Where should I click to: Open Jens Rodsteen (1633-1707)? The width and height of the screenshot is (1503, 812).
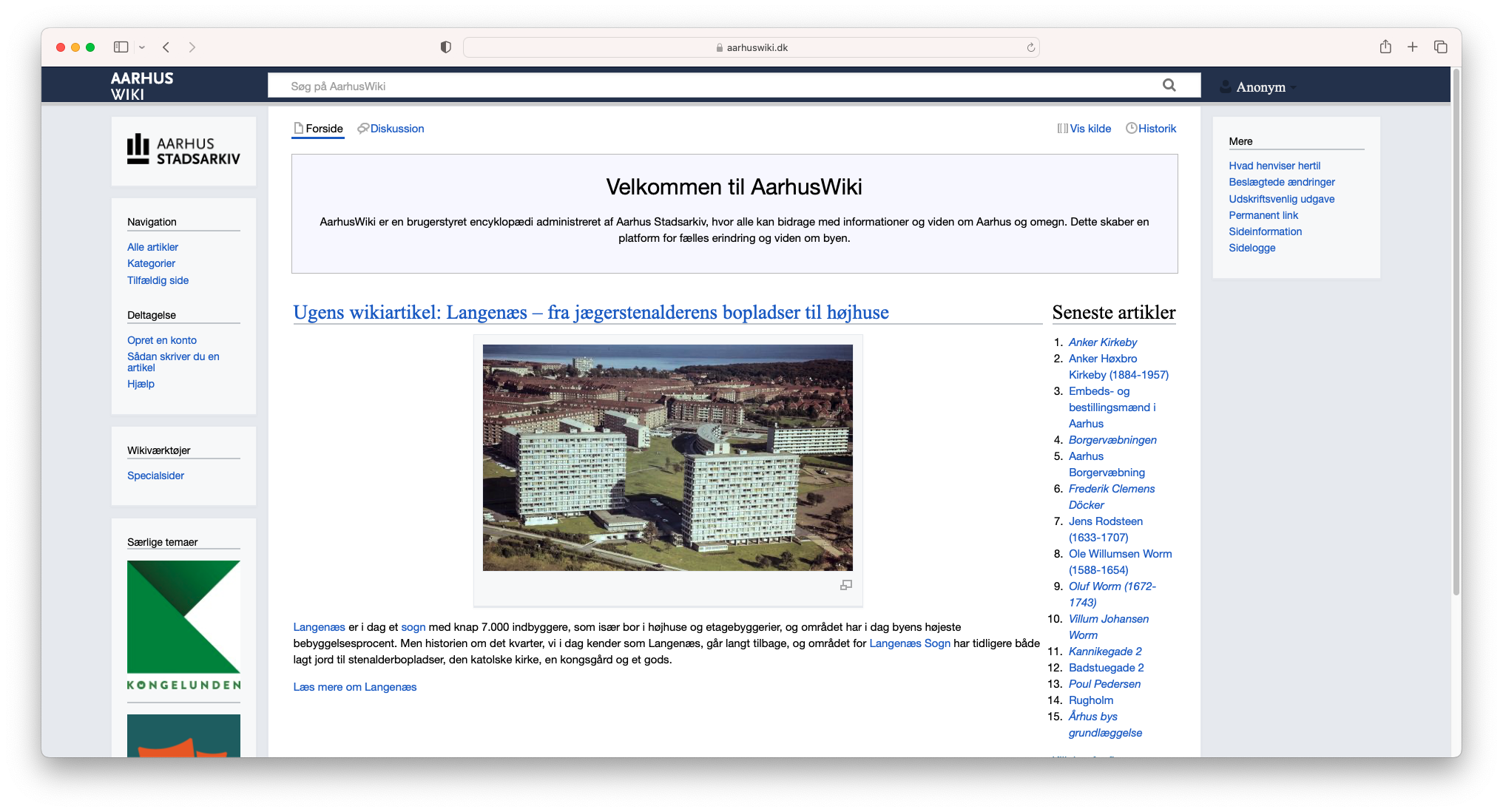click(1105, 530)
